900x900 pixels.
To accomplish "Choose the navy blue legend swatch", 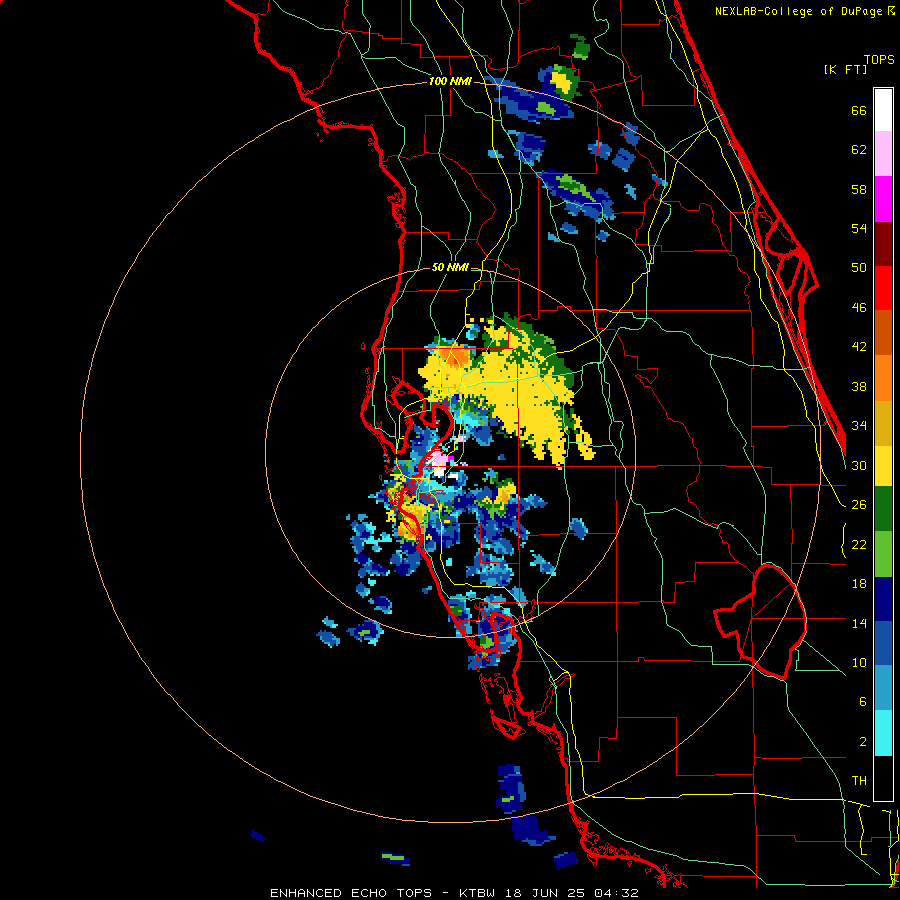I will point(883,599).
